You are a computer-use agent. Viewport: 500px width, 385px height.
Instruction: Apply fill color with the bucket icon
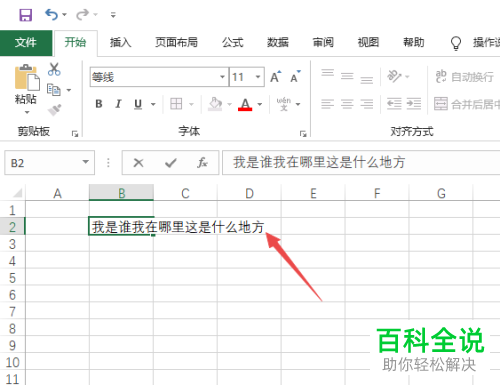[x=215, y=104]
